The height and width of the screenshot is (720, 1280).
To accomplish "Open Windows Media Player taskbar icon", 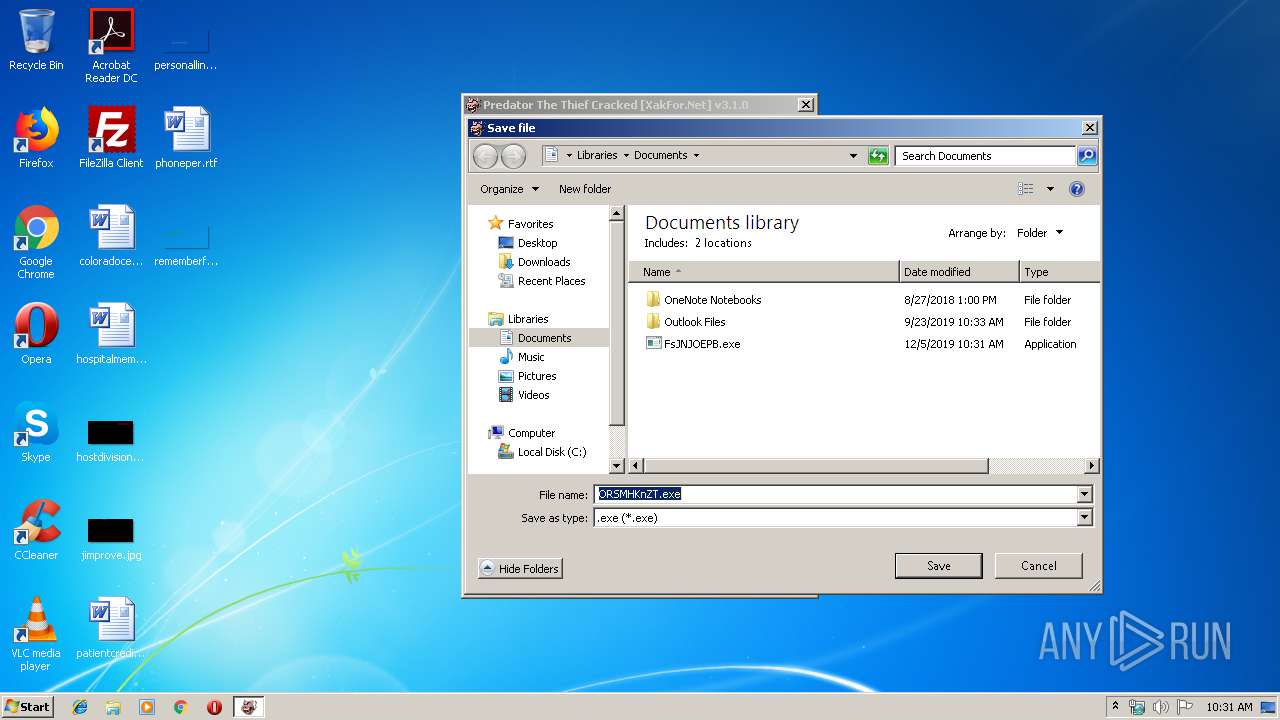I will coord(147,707).
